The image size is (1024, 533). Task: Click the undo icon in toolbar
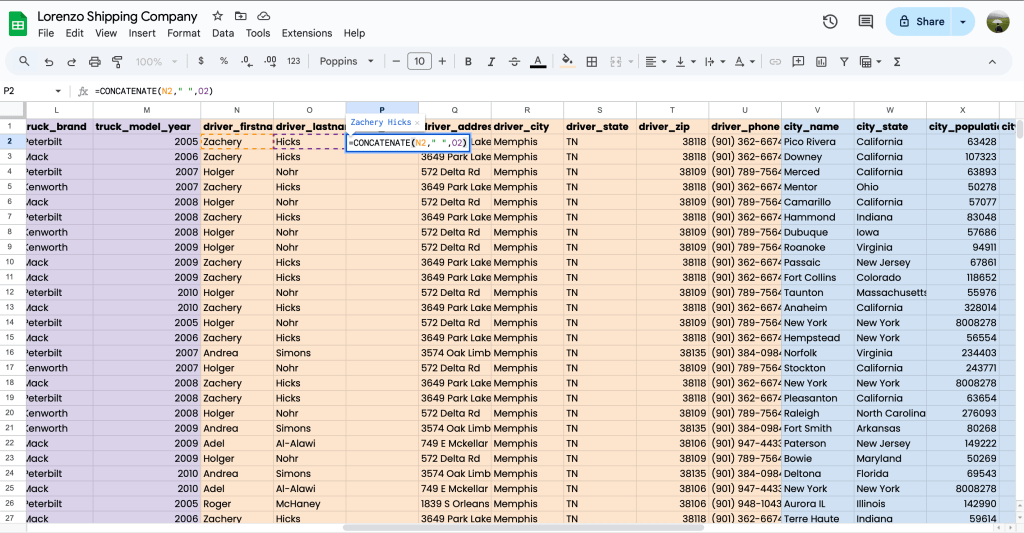(x=49, y=62)
